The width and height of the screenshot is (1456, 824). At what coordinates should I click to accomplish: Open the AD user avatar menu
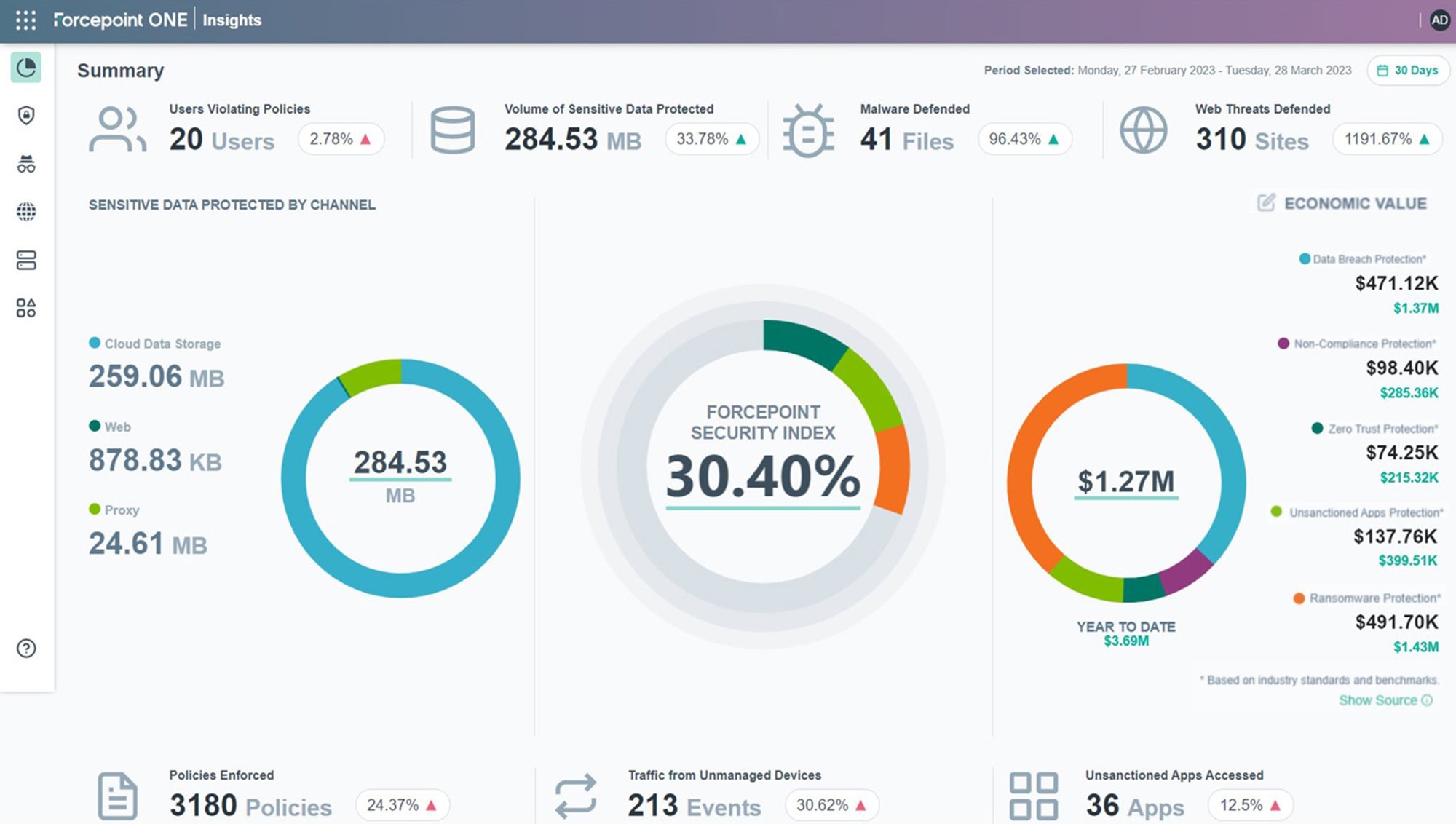pyautogui.click(x=1439, y=20)
